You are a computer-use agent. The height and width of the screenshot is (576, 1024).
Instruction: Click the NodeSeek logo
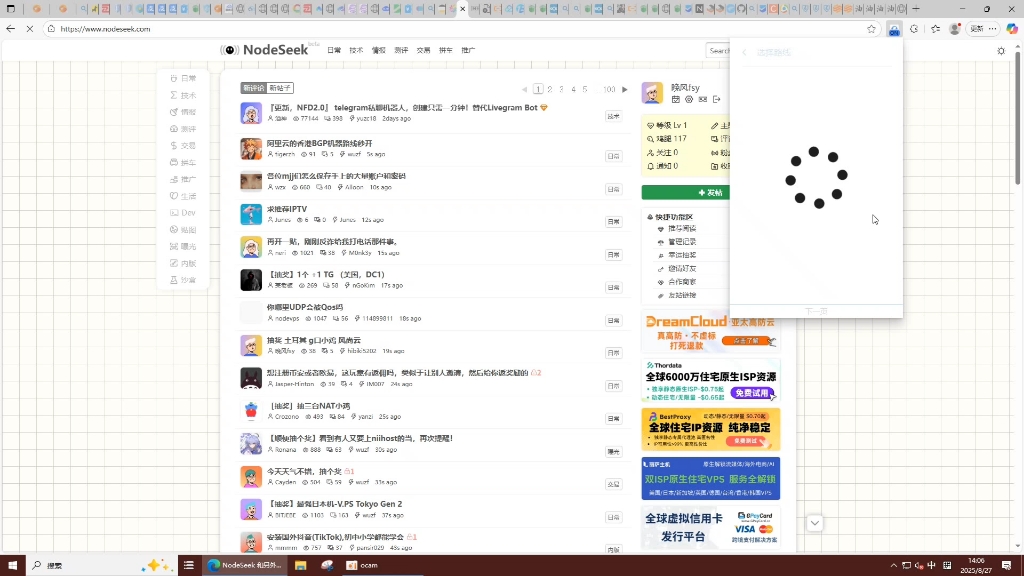click(264, 50)
